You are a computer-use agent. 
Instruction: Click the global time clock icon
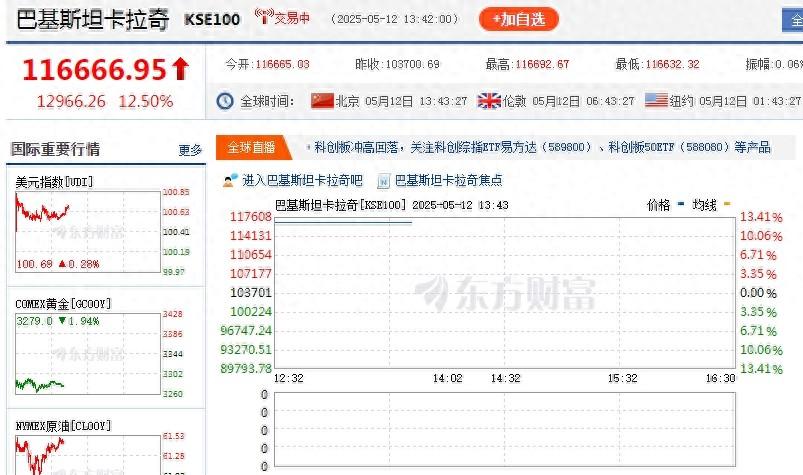click(x=225, y=101)
